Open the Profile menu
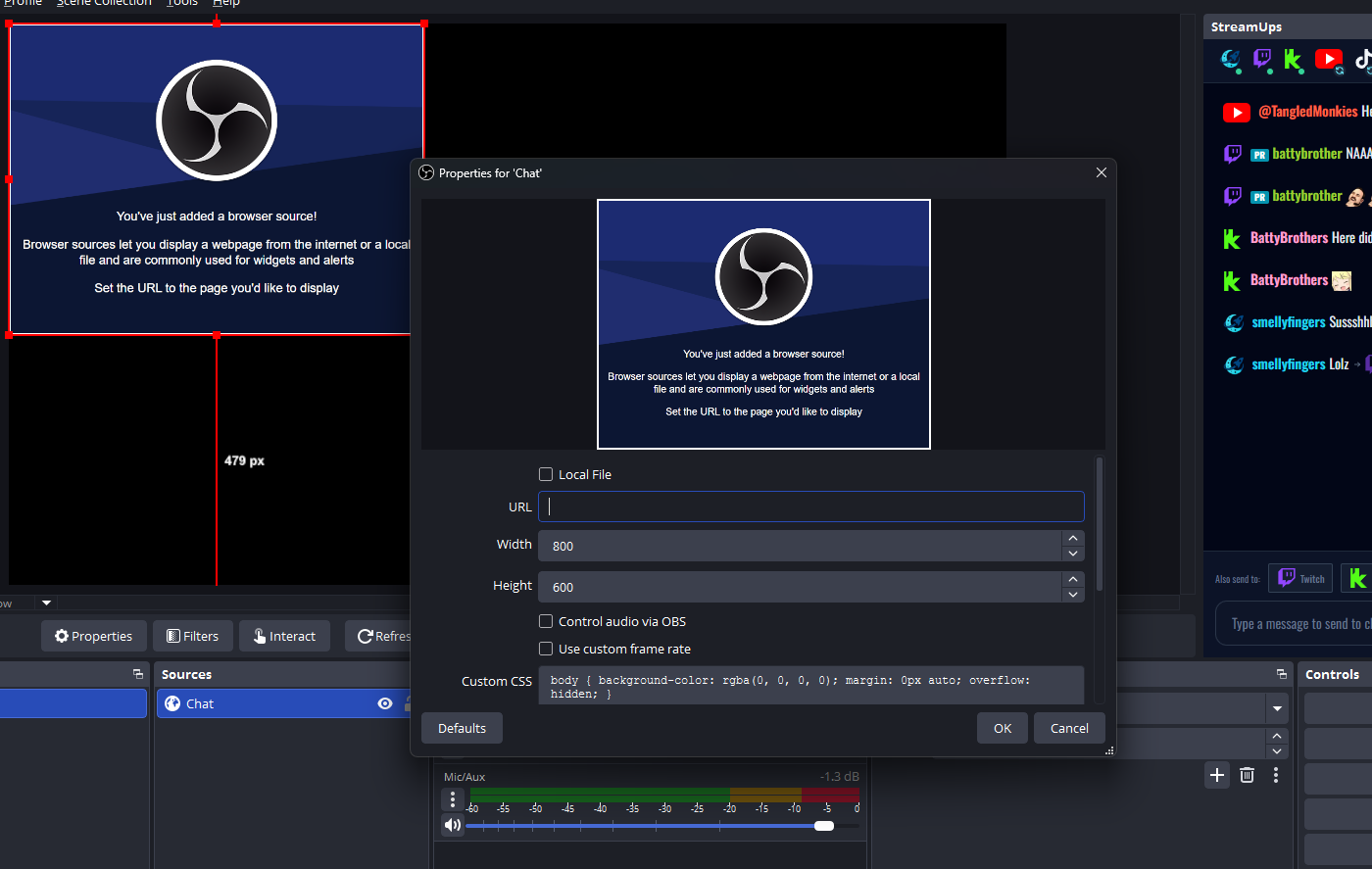This screenshot has width=1372, height=869. 22,3
